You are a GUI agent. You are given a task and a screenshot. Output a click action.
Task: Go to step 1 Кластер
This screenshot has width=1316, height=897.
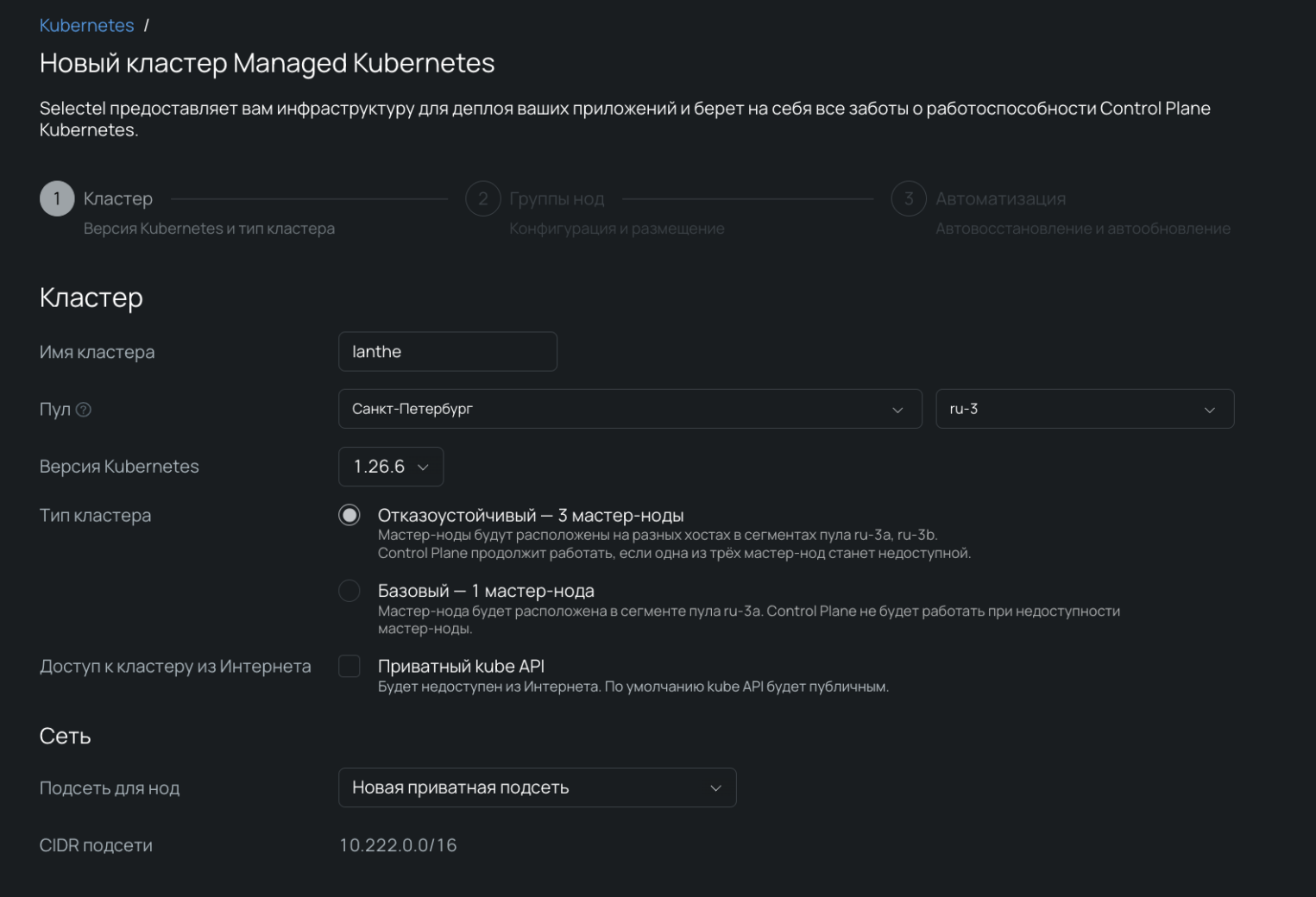(57, 199)
